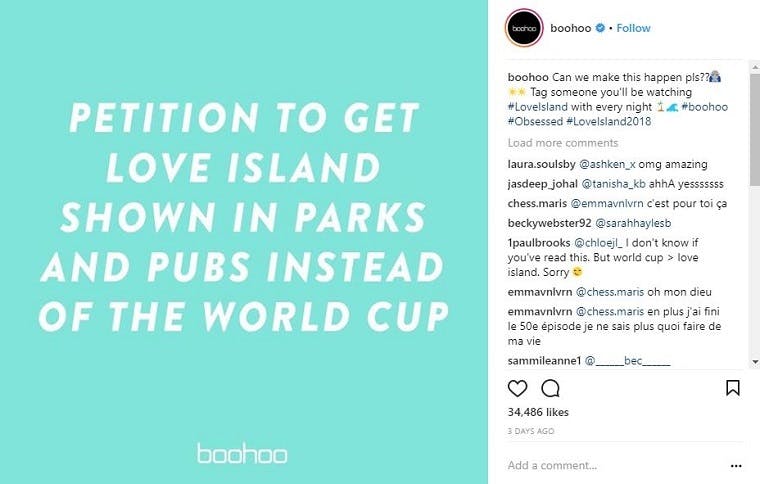Open the three-dot more options menu
The width and height of the screenshot is (760, 484).
pos(737,465)
